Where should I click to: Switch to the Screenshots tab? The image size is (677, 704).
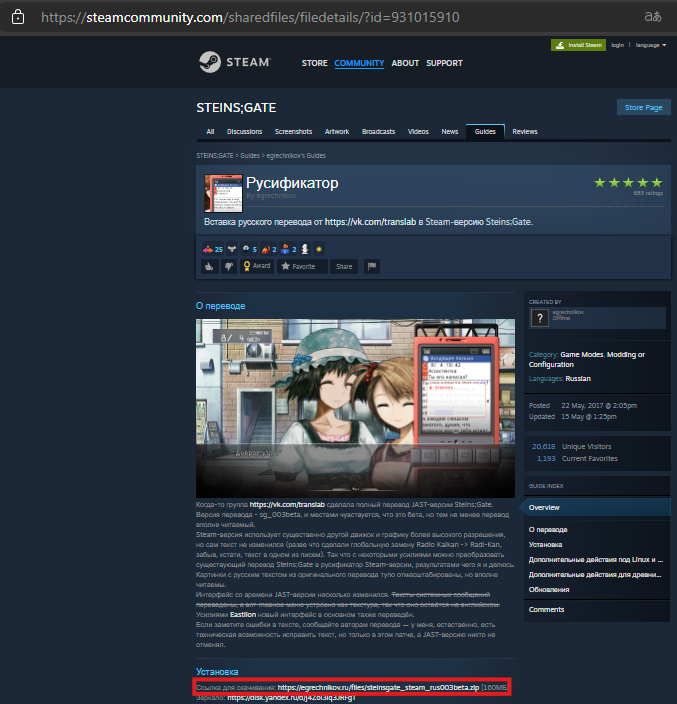(293, 132)
